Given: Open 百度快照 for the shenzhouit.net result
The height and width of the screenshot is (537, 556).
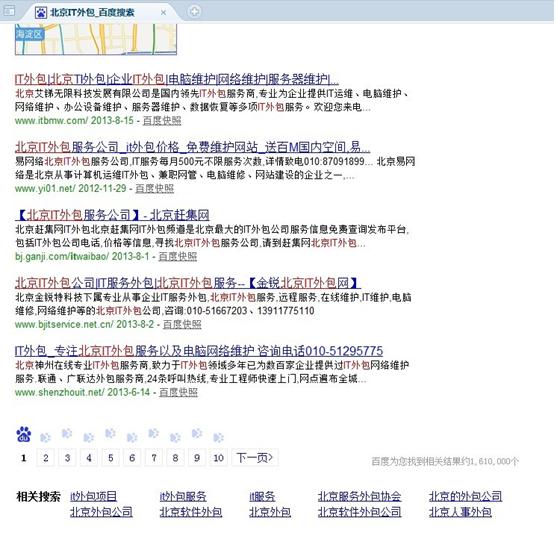Looking at the screenshot, I should tap(178, 392).
